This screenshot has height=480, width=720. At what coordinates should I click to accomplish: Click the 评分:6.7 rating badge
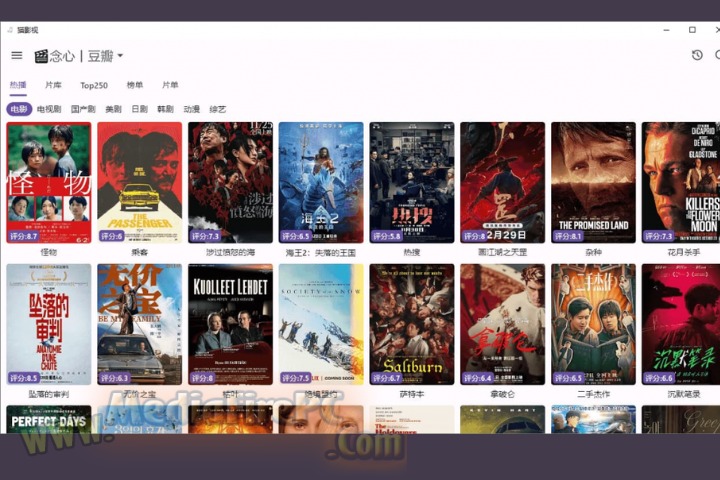(x=387, y=378)
